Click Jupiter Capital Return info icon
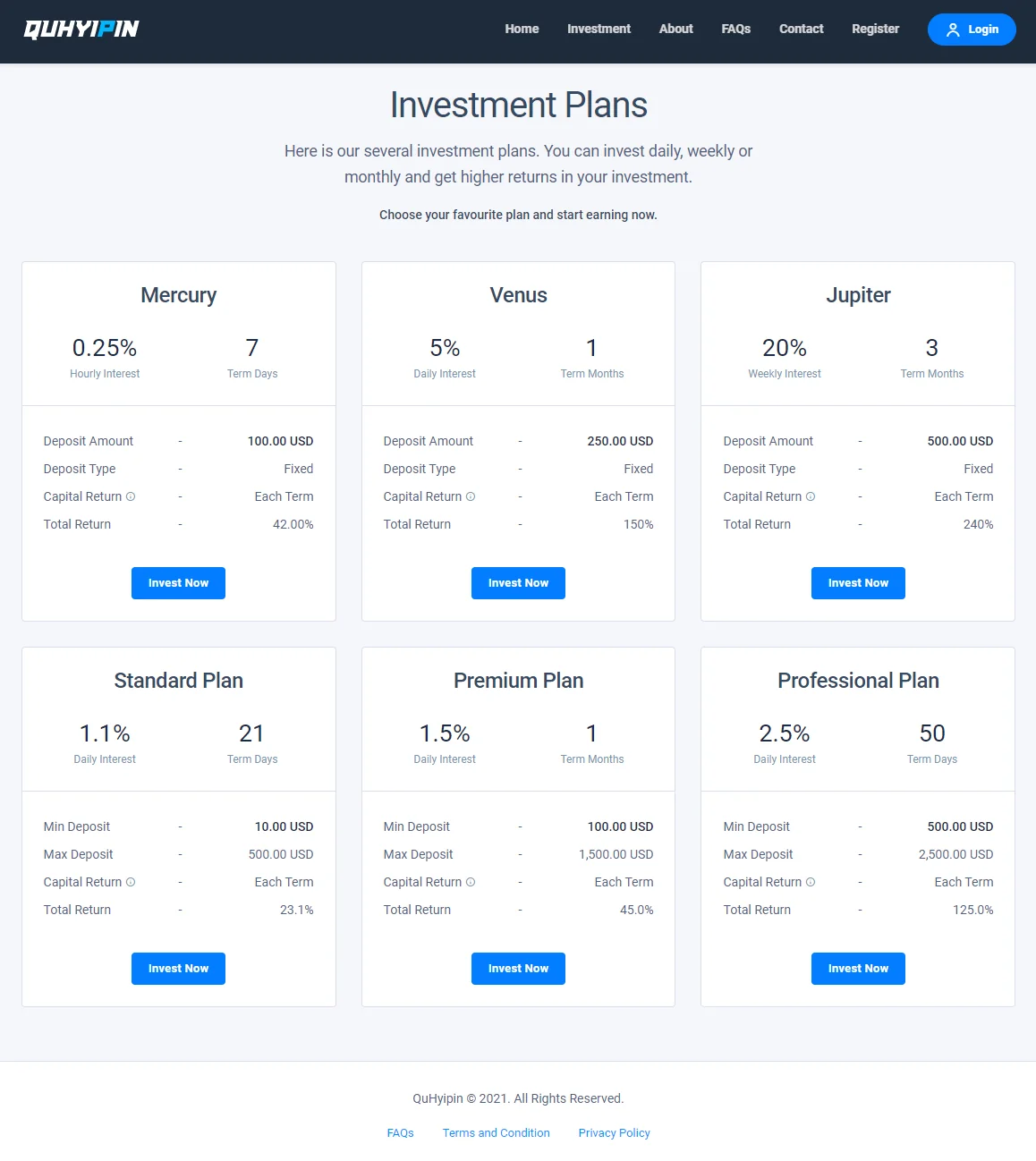Screen dimensions: 1036x1161 coord(811,496)
